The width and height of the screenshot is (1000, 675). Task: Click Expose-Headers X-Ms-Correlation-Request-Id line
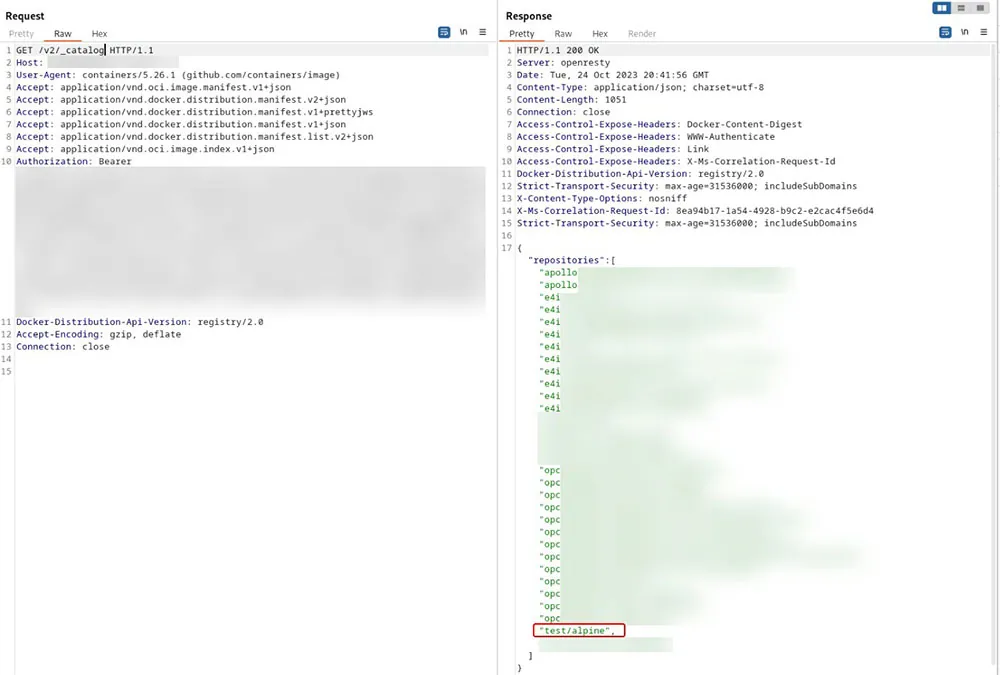676,161
